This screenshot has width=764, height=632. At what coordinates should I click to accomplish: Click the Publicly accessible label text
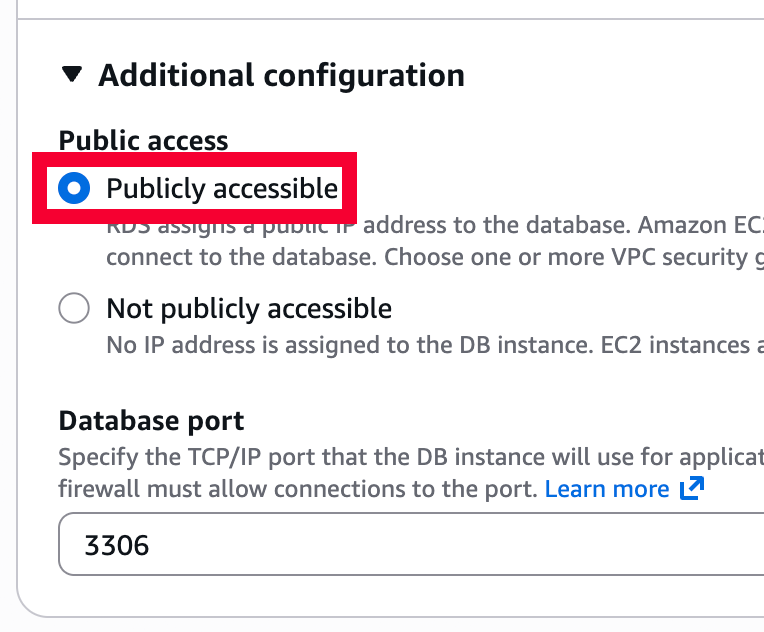222,188
